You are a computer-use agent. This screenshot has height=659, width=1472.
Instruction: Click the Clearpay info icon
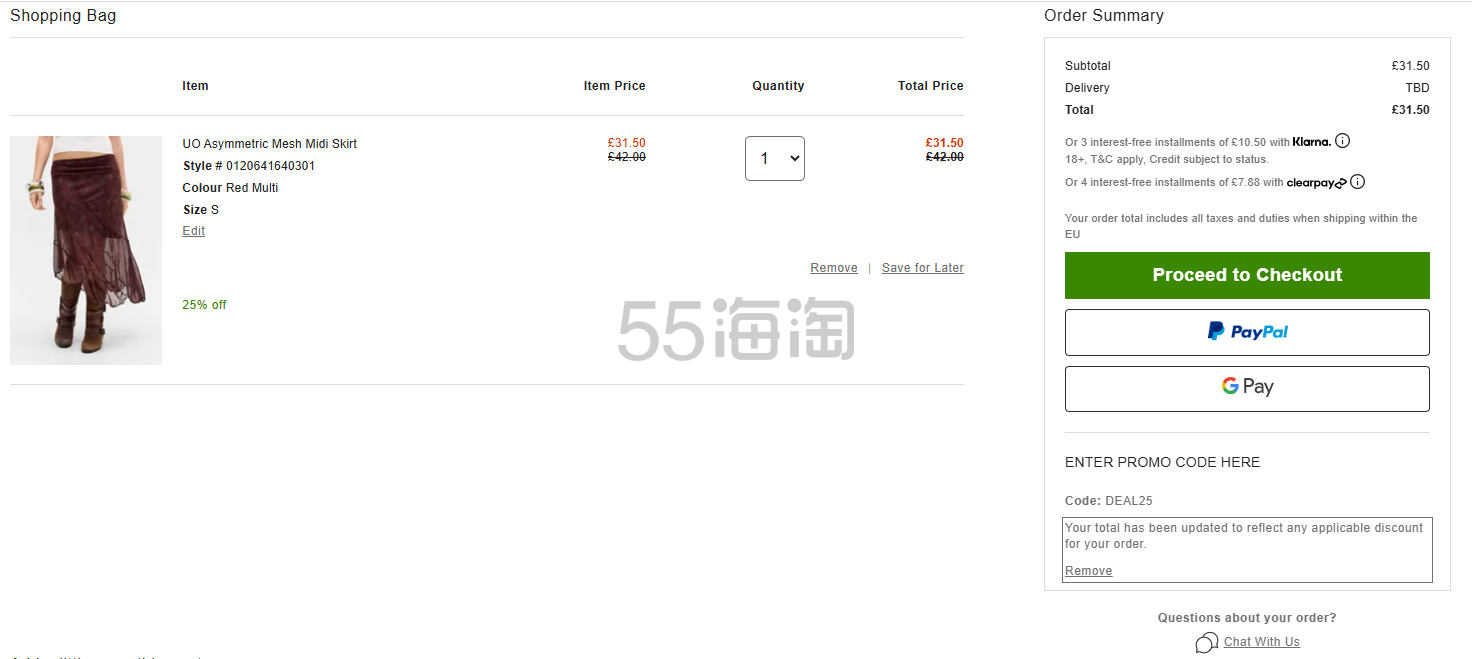pyautogui.click(x=1357, y=182)
